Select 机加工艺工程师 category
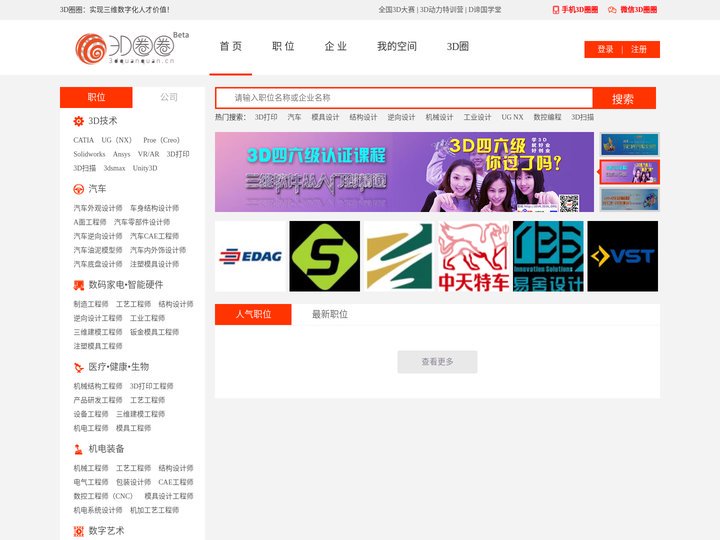Viewport: 720px width, 540px height. [154, 510]
